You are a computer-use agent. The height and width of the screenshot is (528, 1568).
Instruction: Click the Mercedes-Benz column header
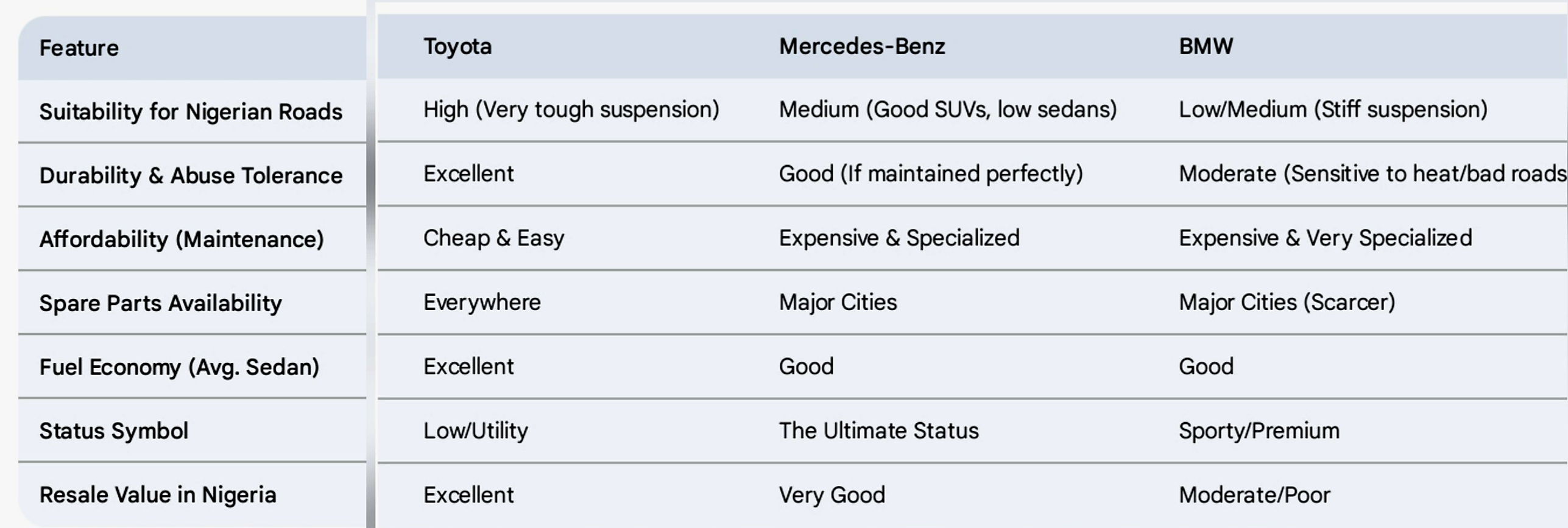(x=862, y=47)
